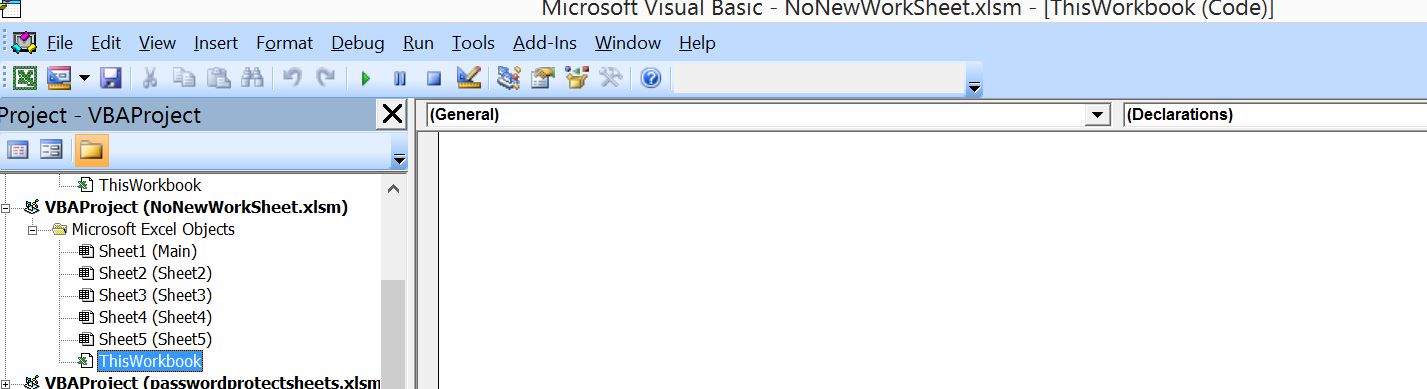Click the Copy icon
The width and height of the screenshot is (1427, 389).
(x=184, y=78)
